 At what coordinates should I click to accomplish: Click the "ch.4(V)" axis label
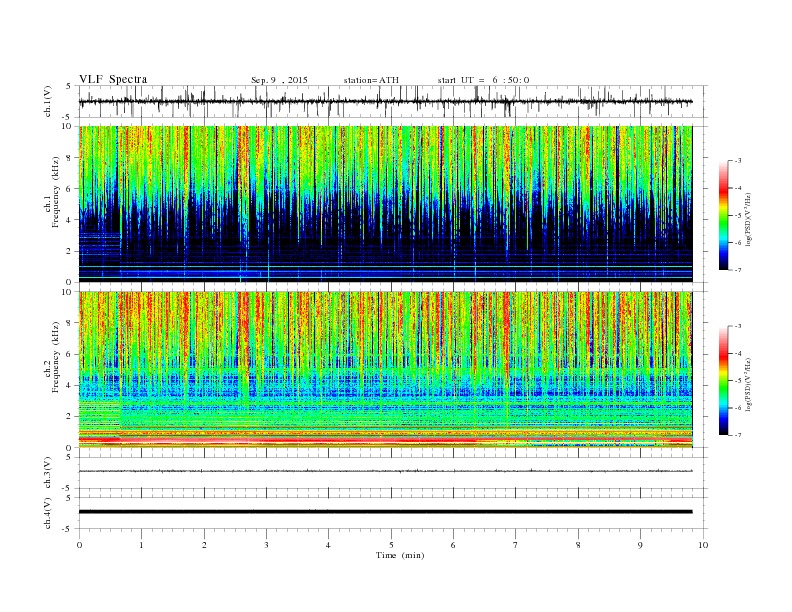[x=48, y=513]
